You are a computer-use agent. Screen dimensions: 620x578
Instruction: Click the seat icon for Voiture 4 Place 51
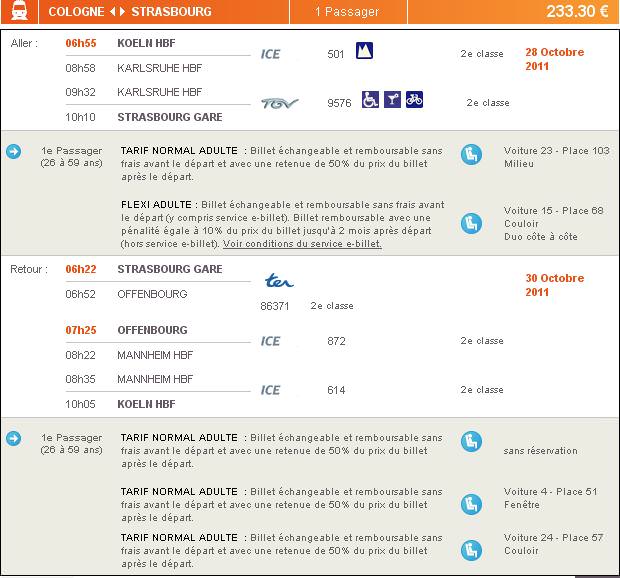click(471, 504)
